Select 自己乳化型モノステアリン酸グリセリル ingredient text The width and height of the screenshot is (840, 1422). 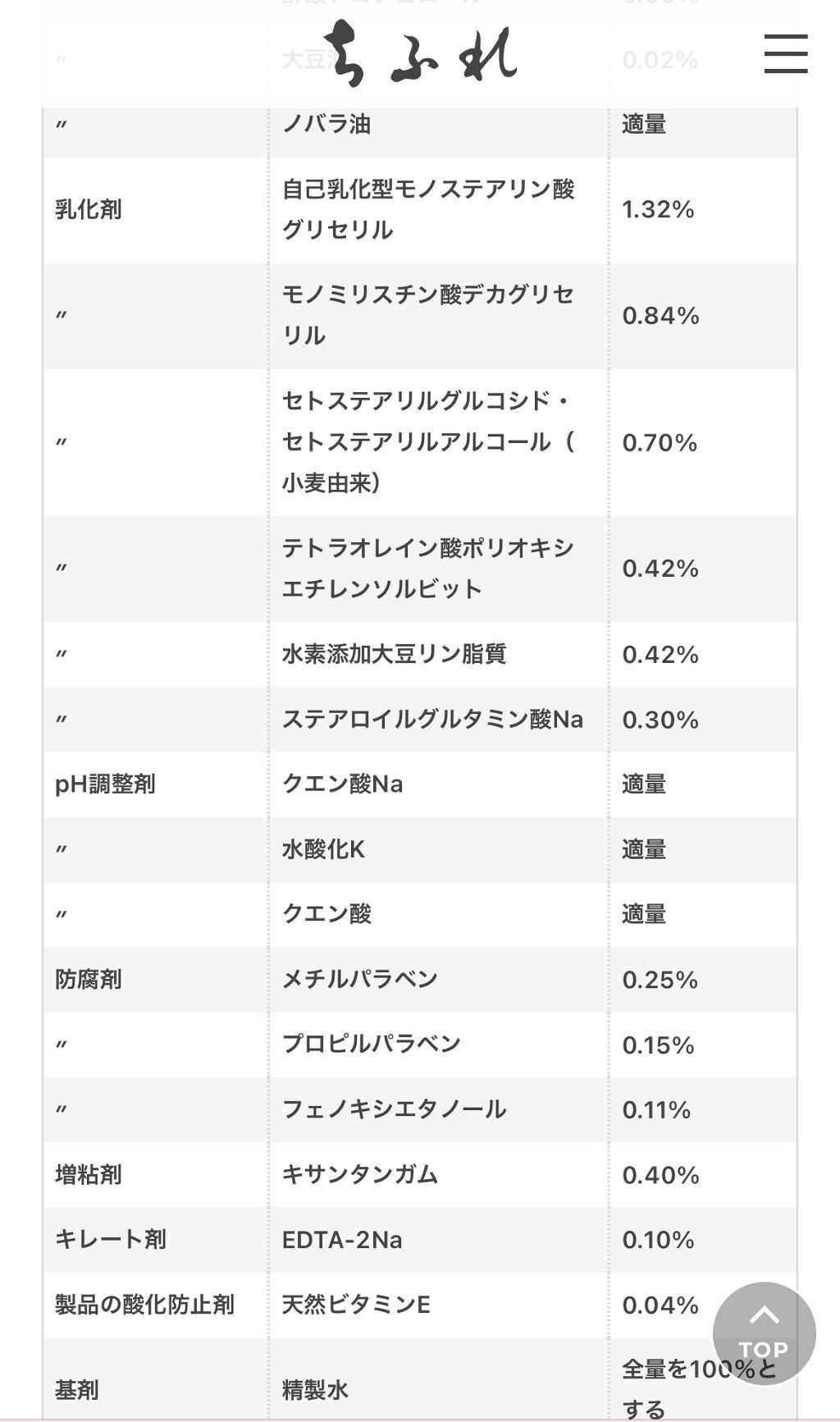(428, 210)
